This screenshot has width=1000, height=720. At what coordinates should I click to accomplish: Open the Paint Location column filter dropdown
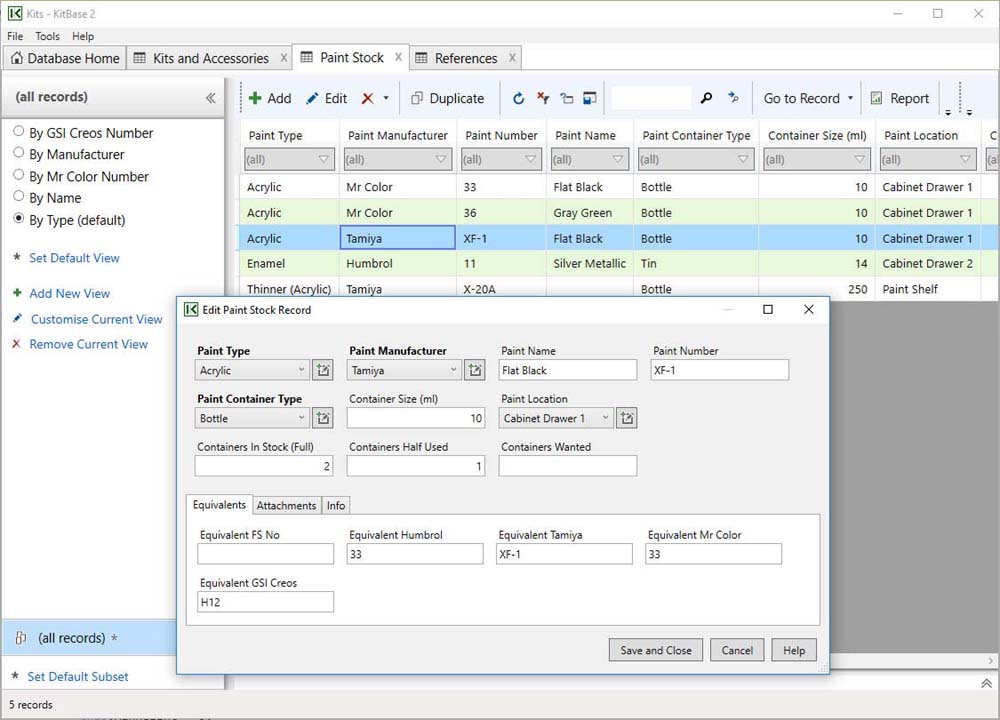click(x=965, y=159)
